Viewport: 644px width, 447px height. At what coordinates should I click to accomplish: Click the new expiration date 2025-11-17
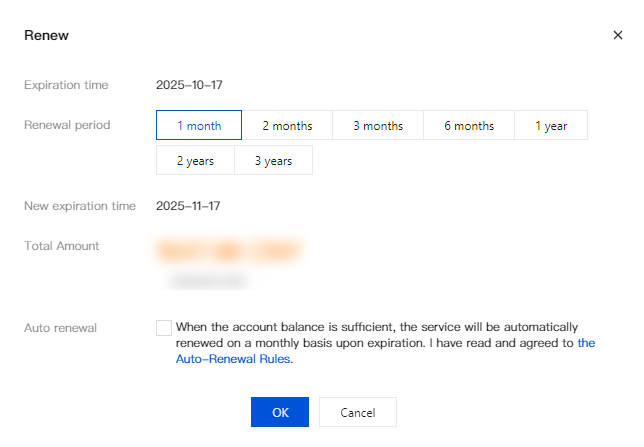click(x=188, y=206)
